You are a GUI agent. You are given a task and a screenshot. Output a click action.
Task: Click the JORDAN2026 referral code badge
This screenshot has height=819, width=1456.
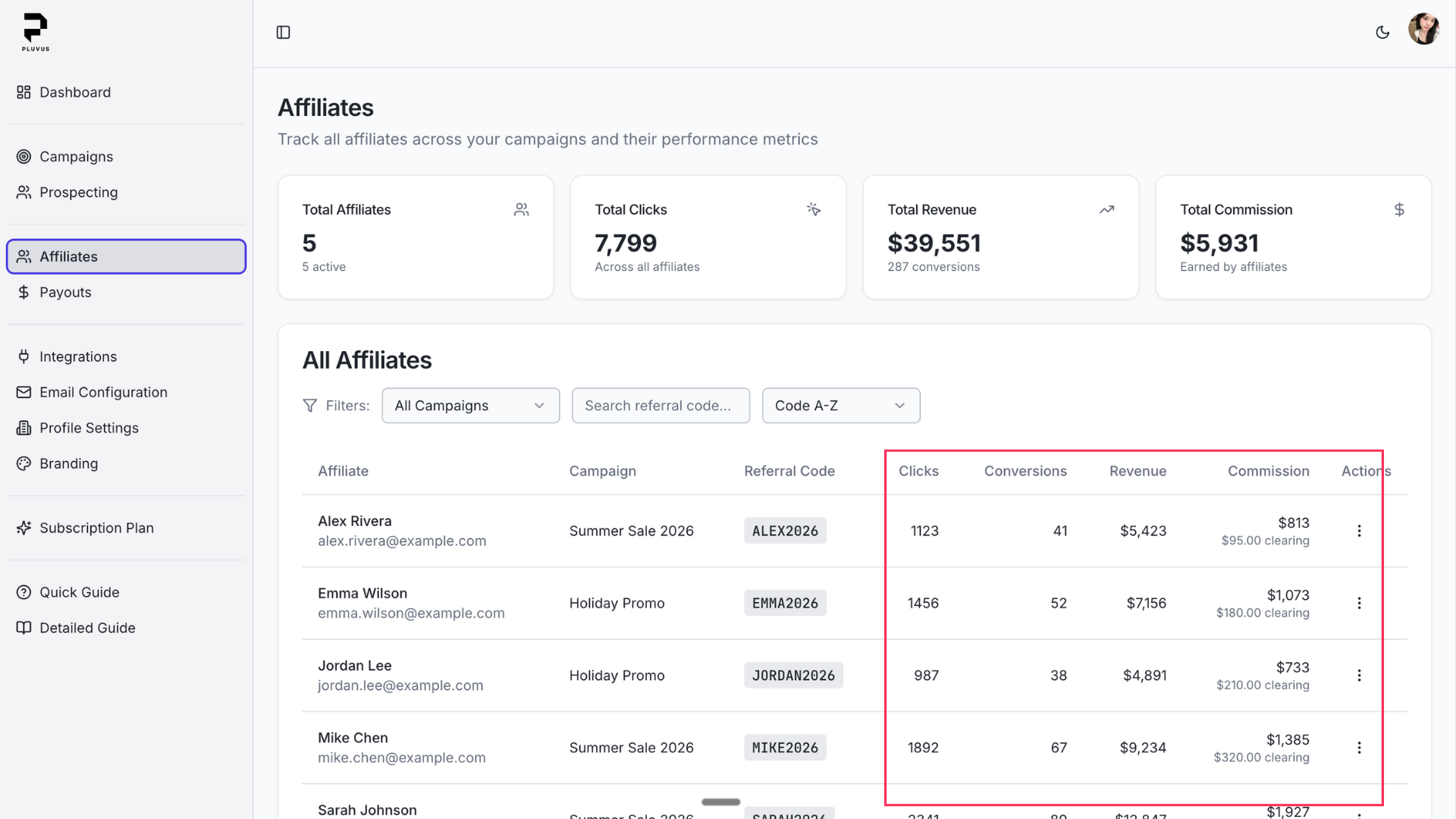[793, 676]
